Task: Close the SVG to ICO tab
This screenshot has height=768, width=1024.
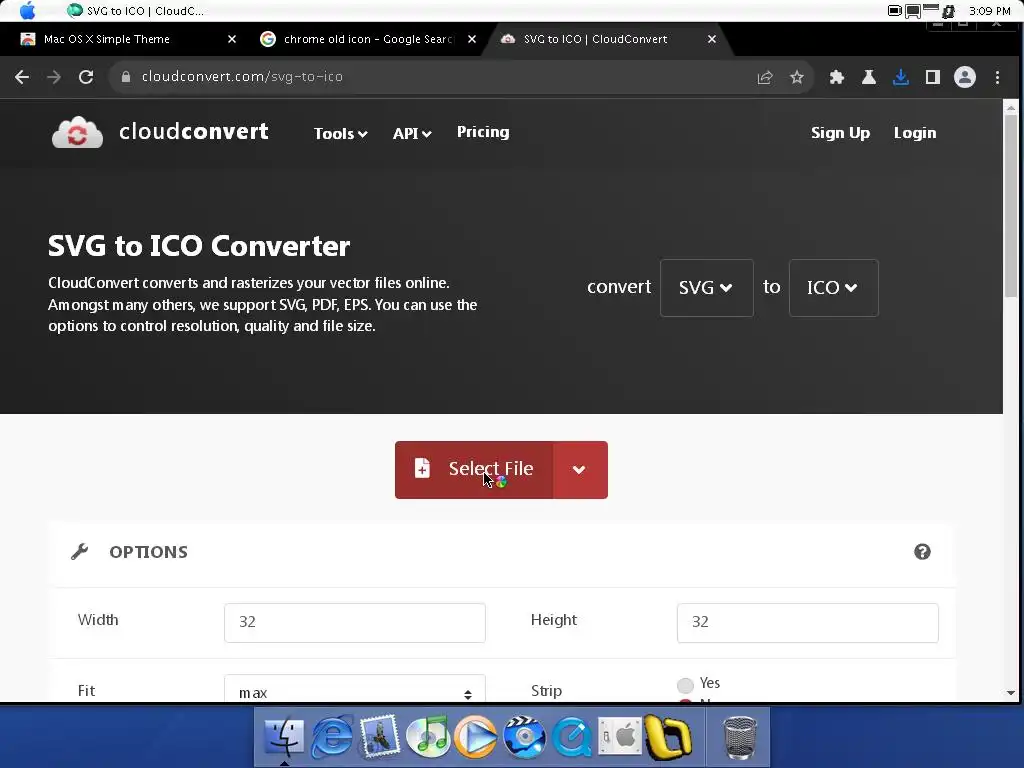Action: (x=712, y=39)
